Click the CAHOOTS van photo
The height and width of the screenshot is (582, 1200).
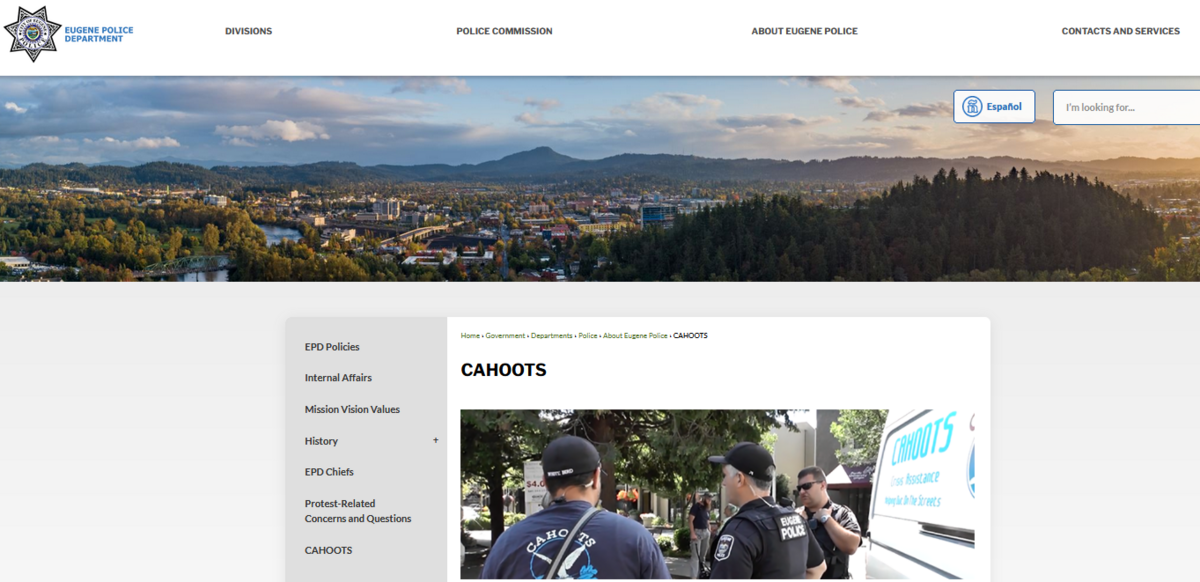[717, 494]
